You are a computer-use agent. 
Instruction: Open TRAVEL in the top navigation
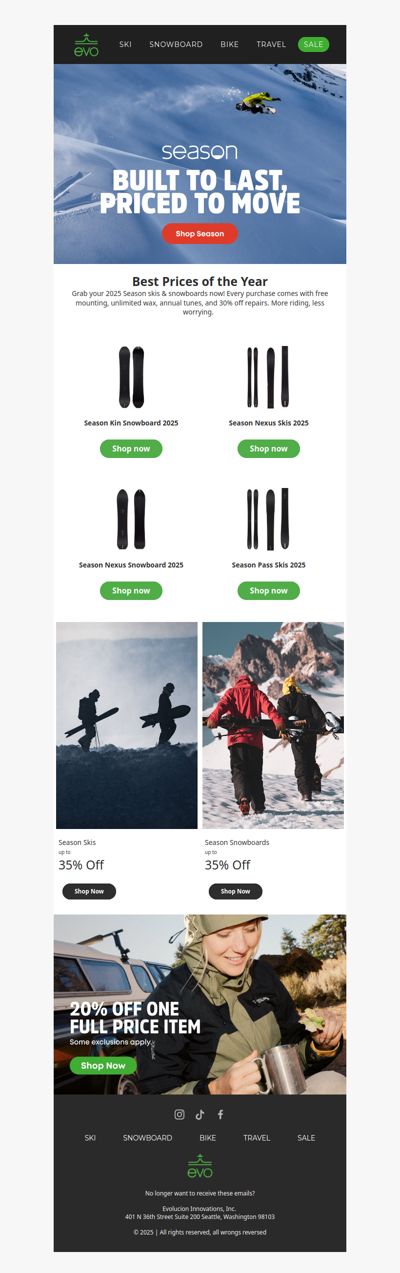click(271, 45)
